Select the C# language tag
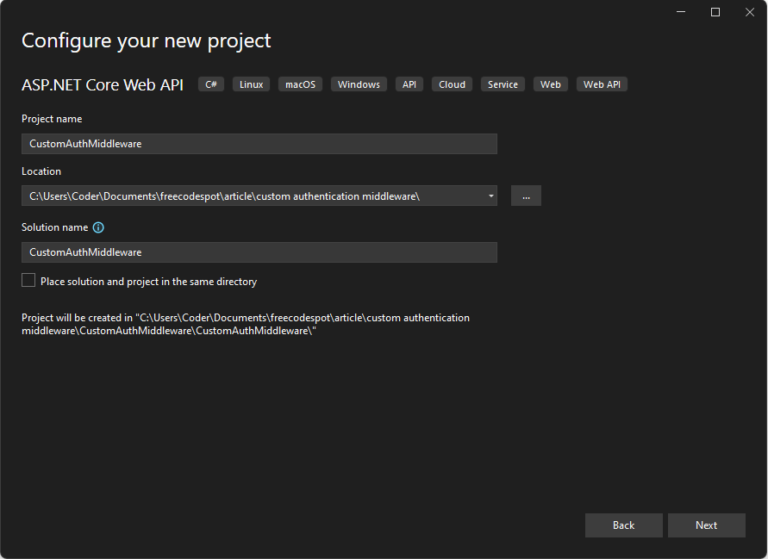 [211, 85]
